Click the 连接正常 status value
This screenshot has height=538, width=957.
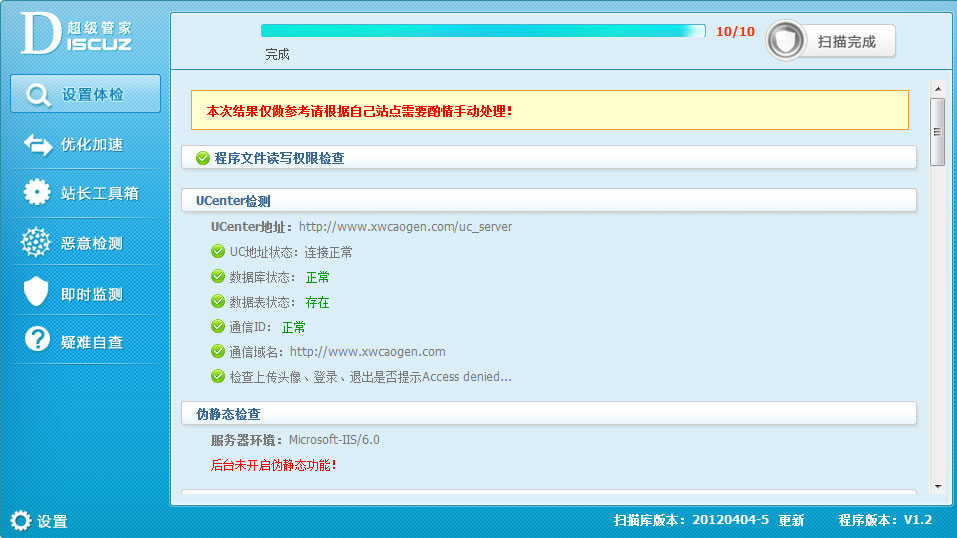[328, 252]
